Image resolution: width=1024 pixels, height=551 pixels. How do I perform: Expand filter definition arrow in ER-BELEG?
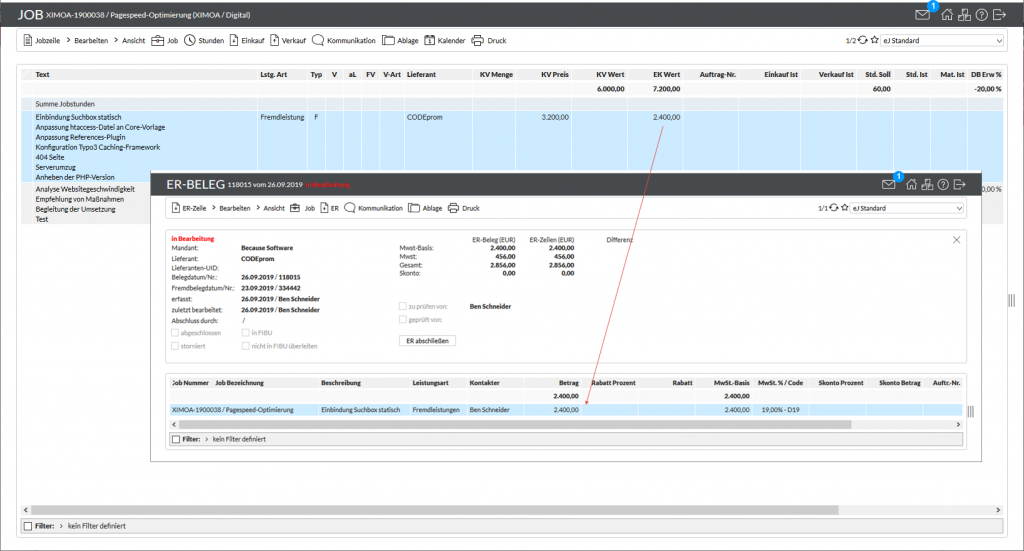(x=206, y=439)
